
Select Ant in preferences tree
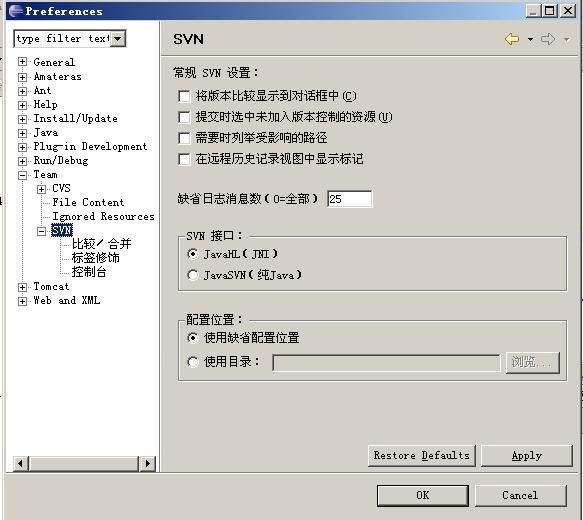point(42,90)
